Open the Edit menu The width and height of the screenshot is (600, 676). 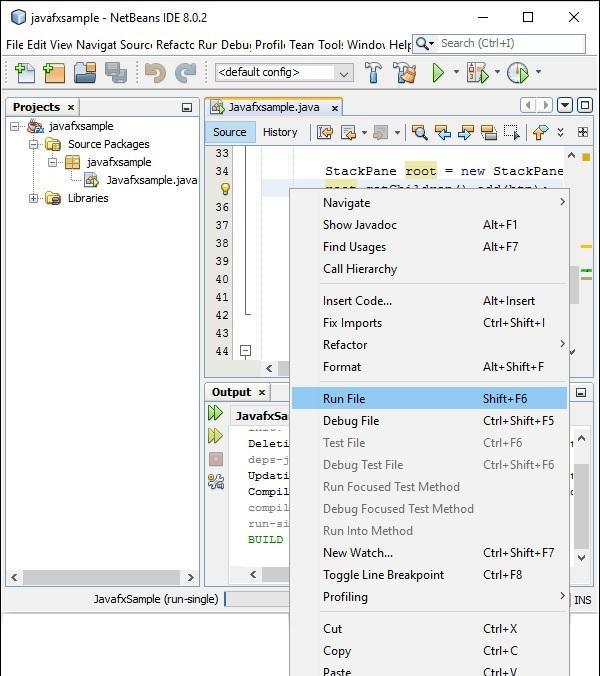pos(36,44)
